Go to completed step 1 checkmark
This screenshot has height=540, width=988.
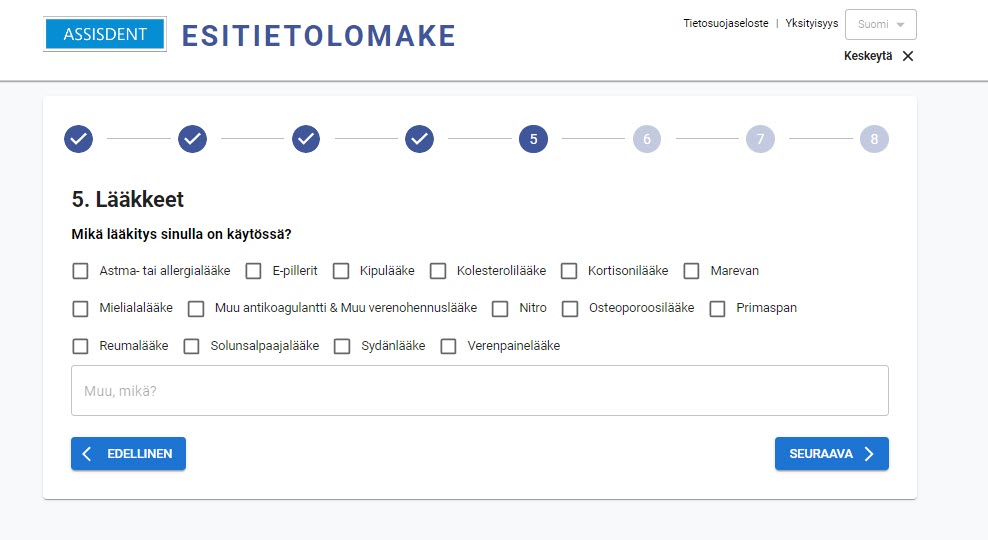click(x=79, y=139)
